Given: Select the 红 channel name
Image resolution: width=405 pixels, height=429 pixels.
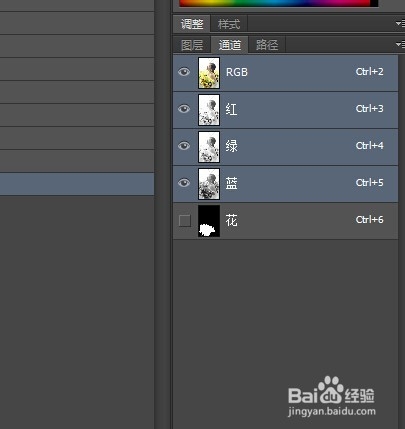Looking at the screenshot, I should (231, 109).
